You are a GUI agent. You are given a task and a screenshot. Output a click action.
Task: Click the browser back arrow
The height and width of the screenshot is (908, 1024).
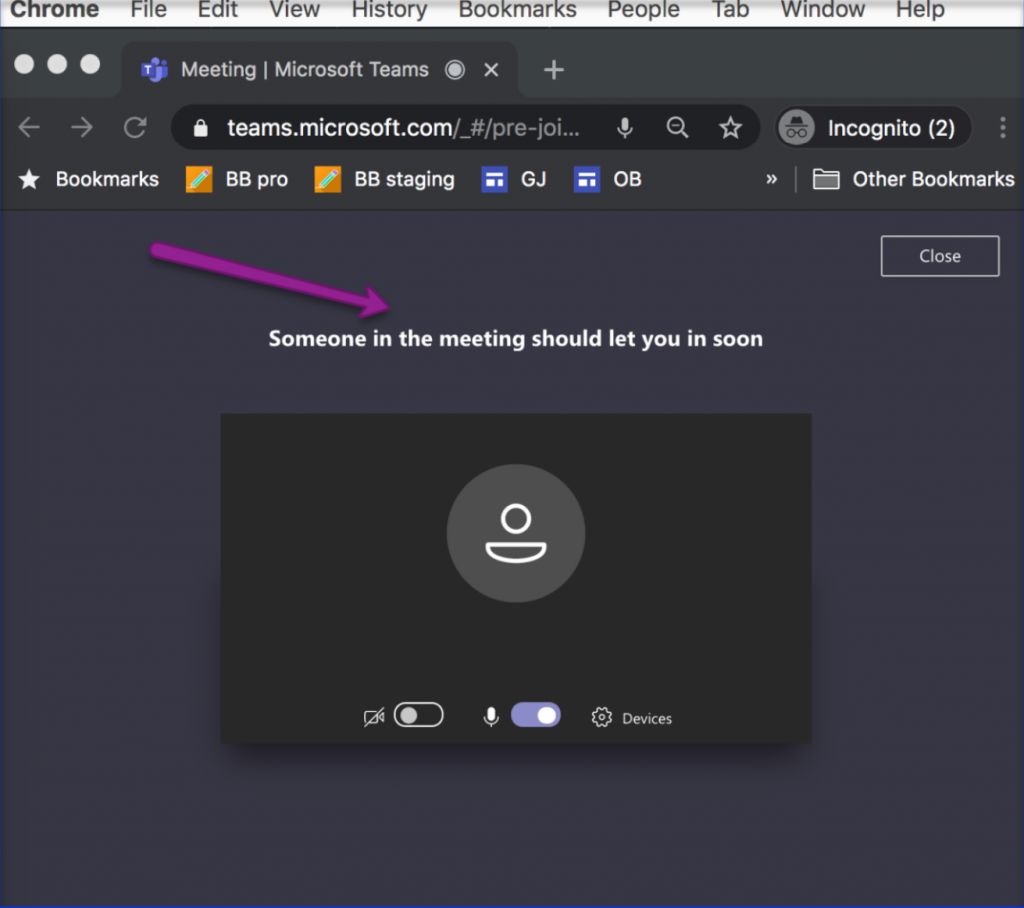click(29, 127)
